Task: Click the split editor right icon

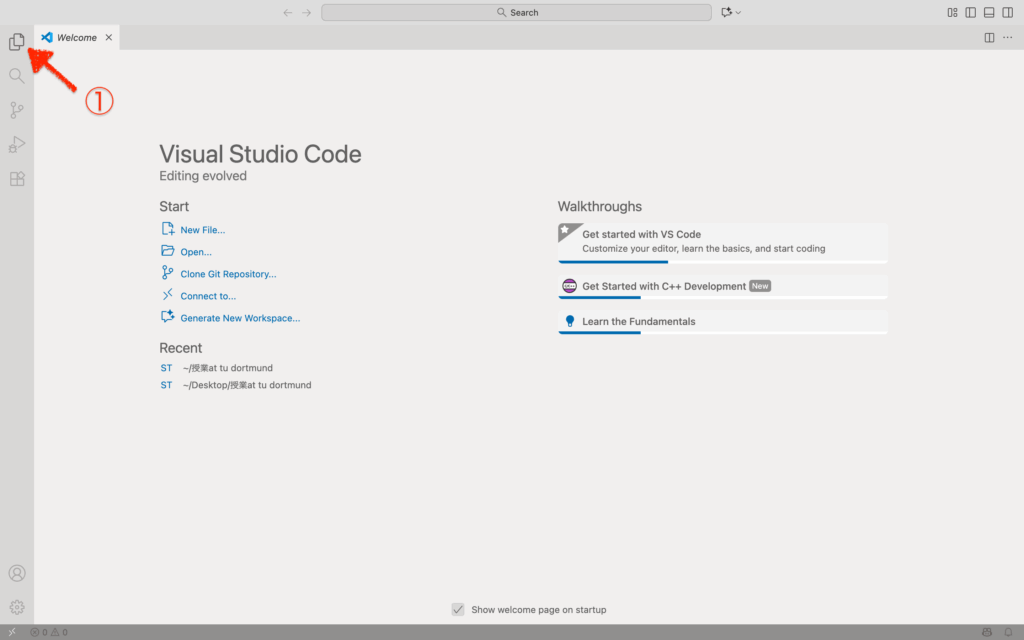Action: (x=989, y=38)
